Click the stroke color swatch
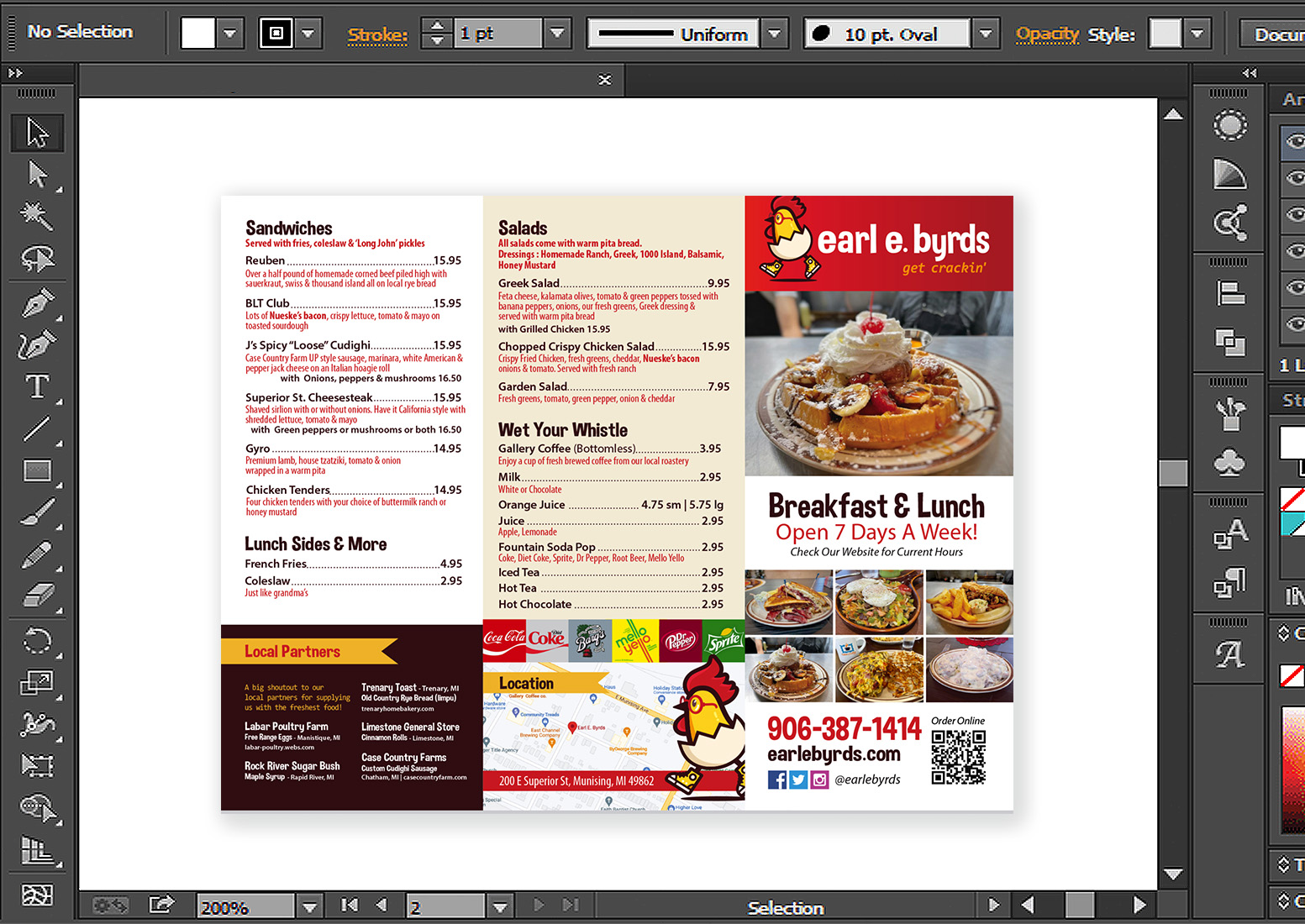Image resolution: width=1305 pixels, height=924 pixels. coord(277,34)
